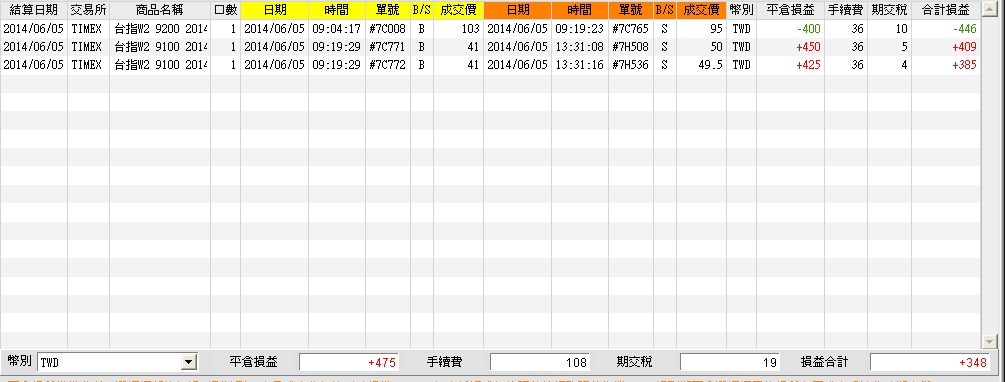Click the sell price cell 95
The image size is (1005, 382).
(701, 29)
